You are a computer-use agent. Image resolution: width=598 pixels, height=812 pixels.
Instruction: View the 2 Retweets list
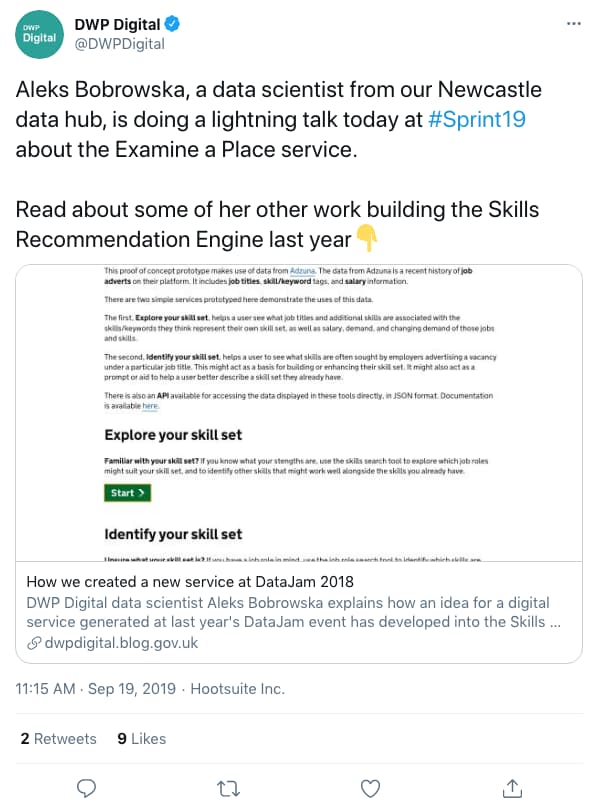point(59,738)
